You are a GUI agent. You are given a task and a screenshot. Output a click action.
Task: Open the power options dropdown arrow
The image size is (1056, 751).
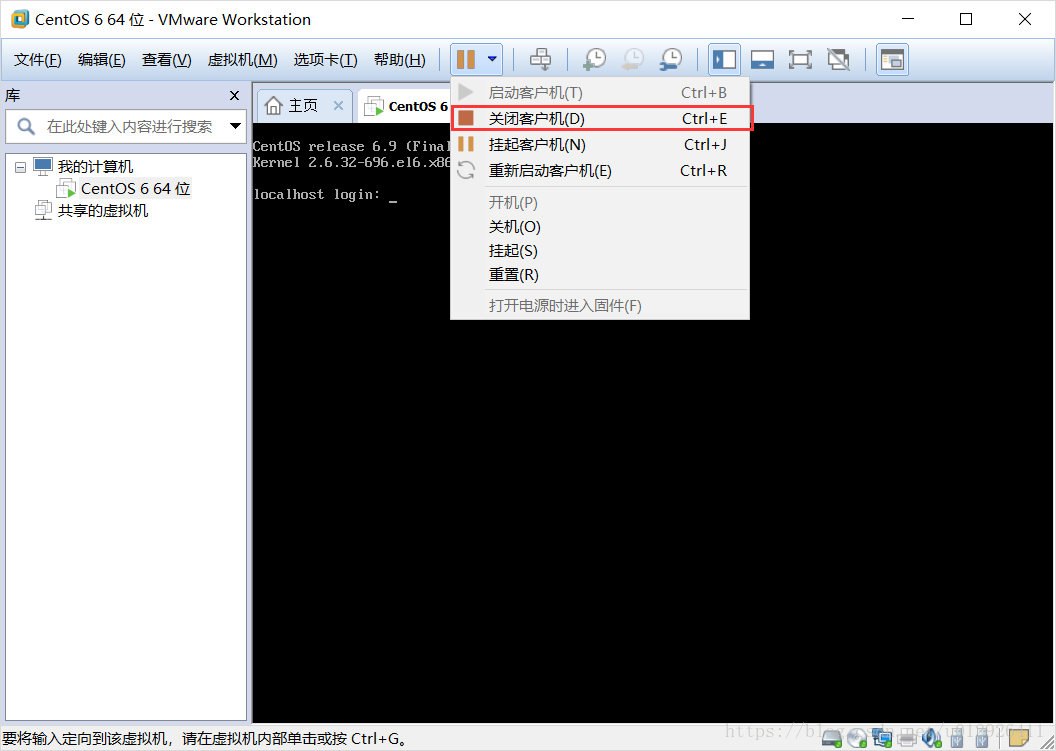(492, 59)
